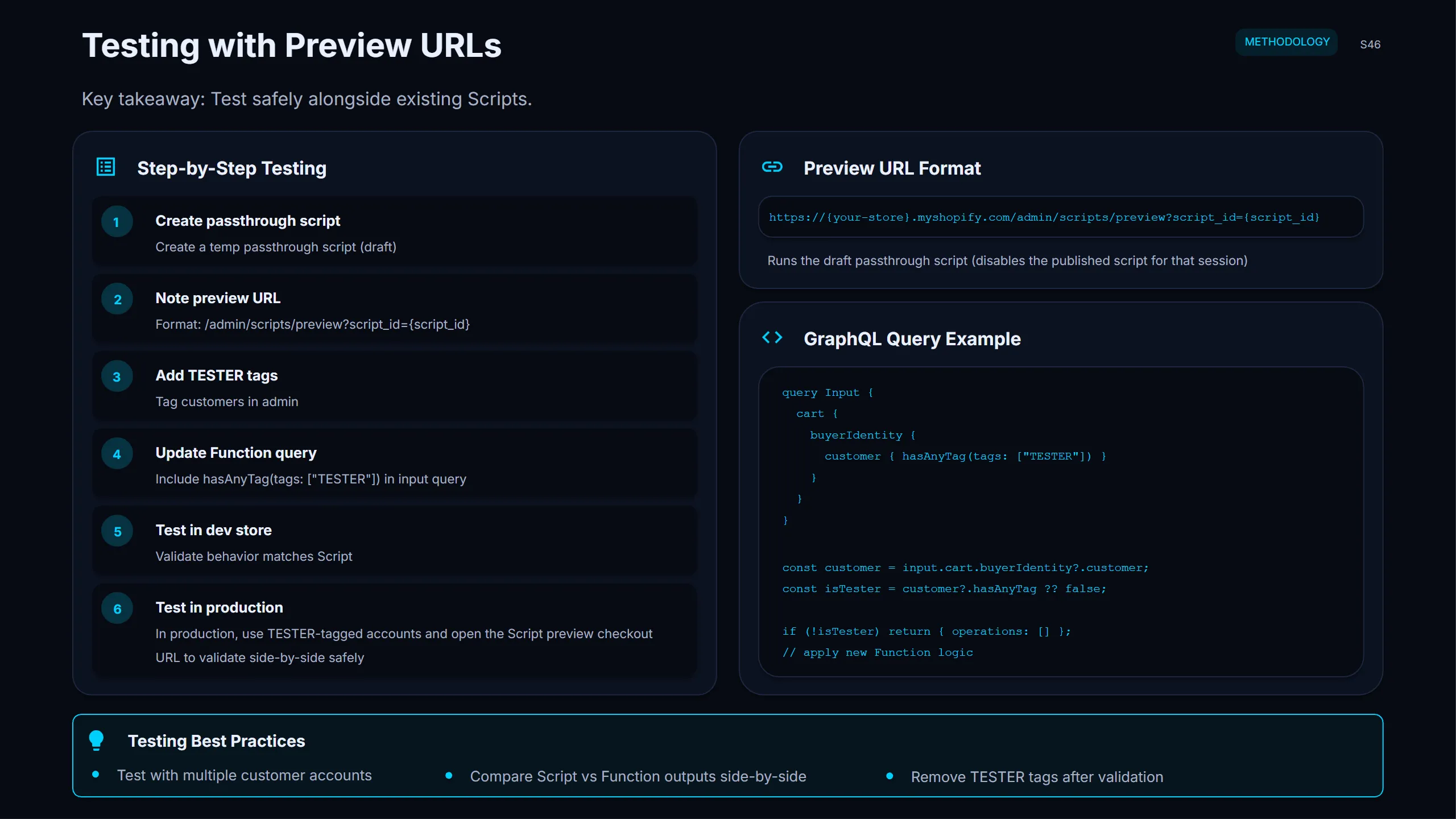The image size is (1456, 819).
Task: Click the link icon beside Preview URL Format
Action: (x=772, y=167)
